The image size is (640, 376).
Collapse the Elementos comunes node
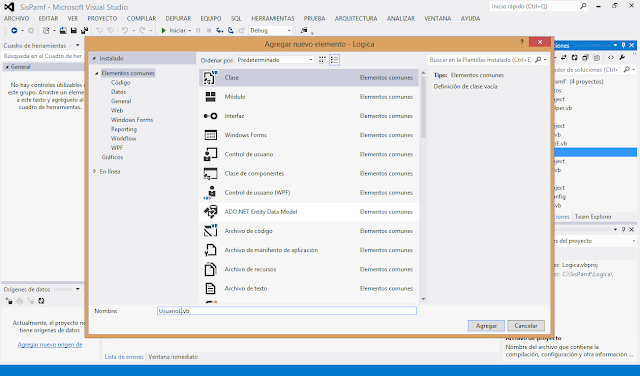[x=97, y=73]
